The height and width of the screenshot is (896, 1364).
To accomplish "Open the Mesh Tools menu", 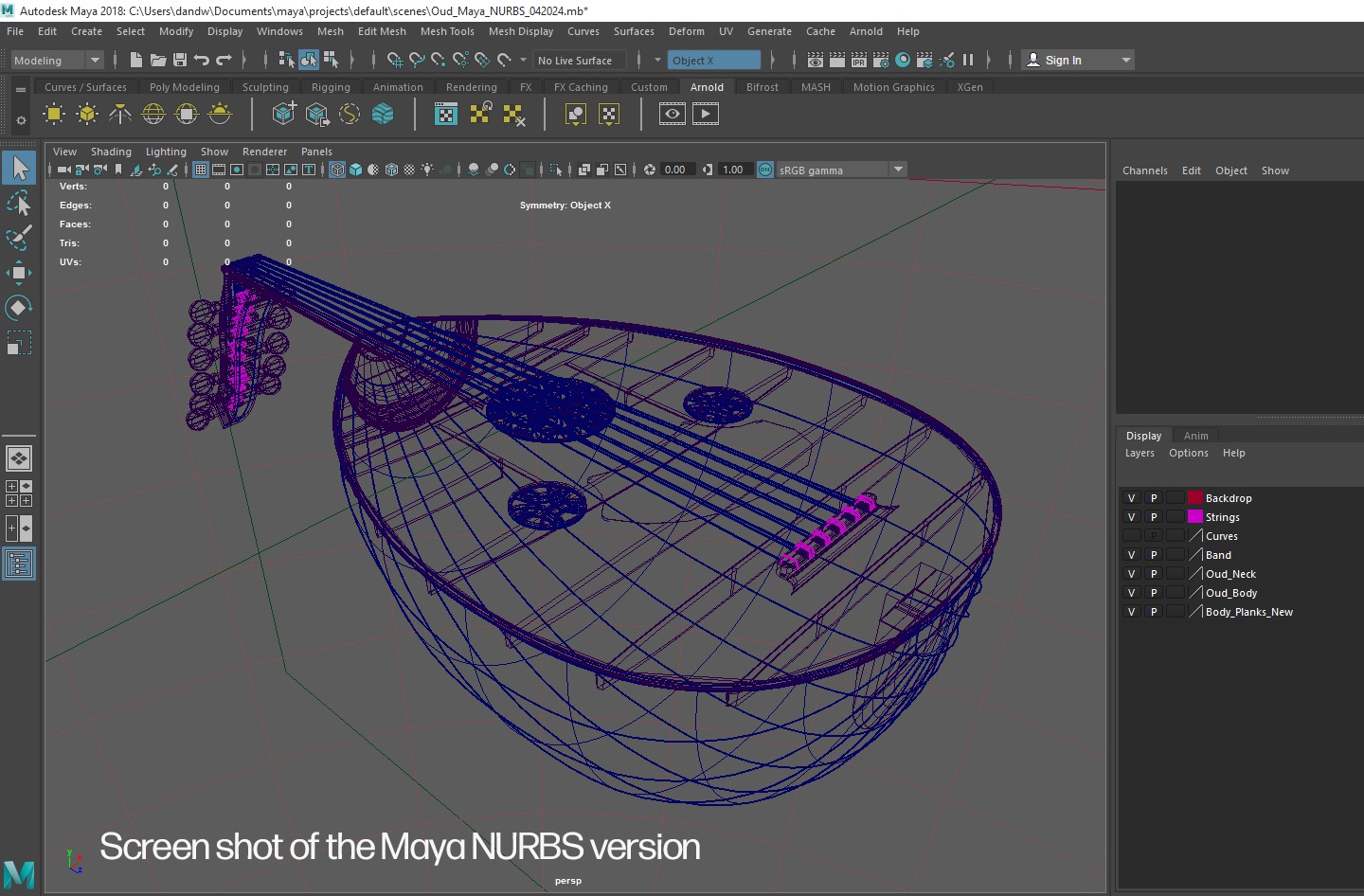I will [x=447, y=31].
